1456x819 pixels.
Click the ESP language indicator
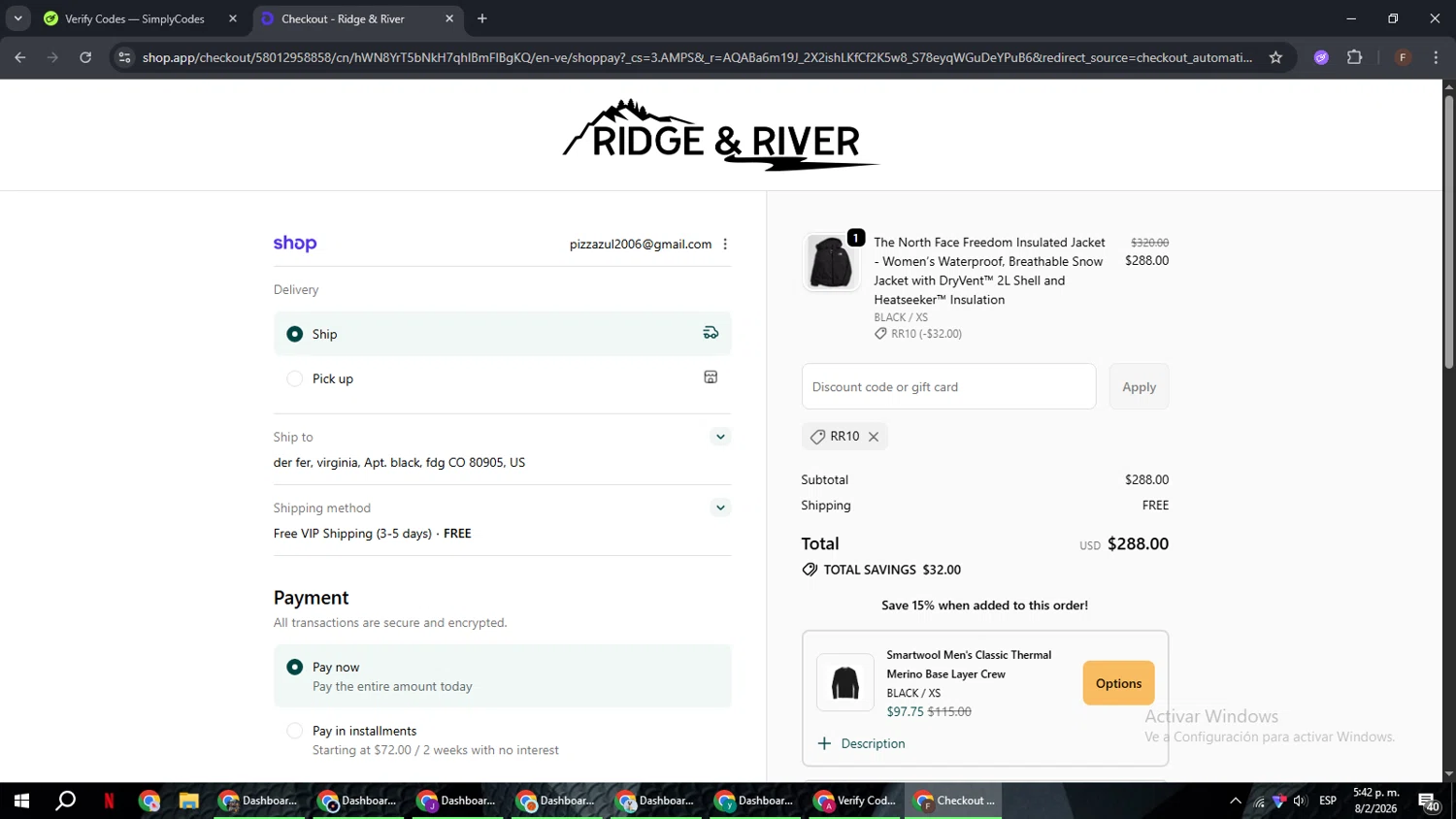point(1328,801)
